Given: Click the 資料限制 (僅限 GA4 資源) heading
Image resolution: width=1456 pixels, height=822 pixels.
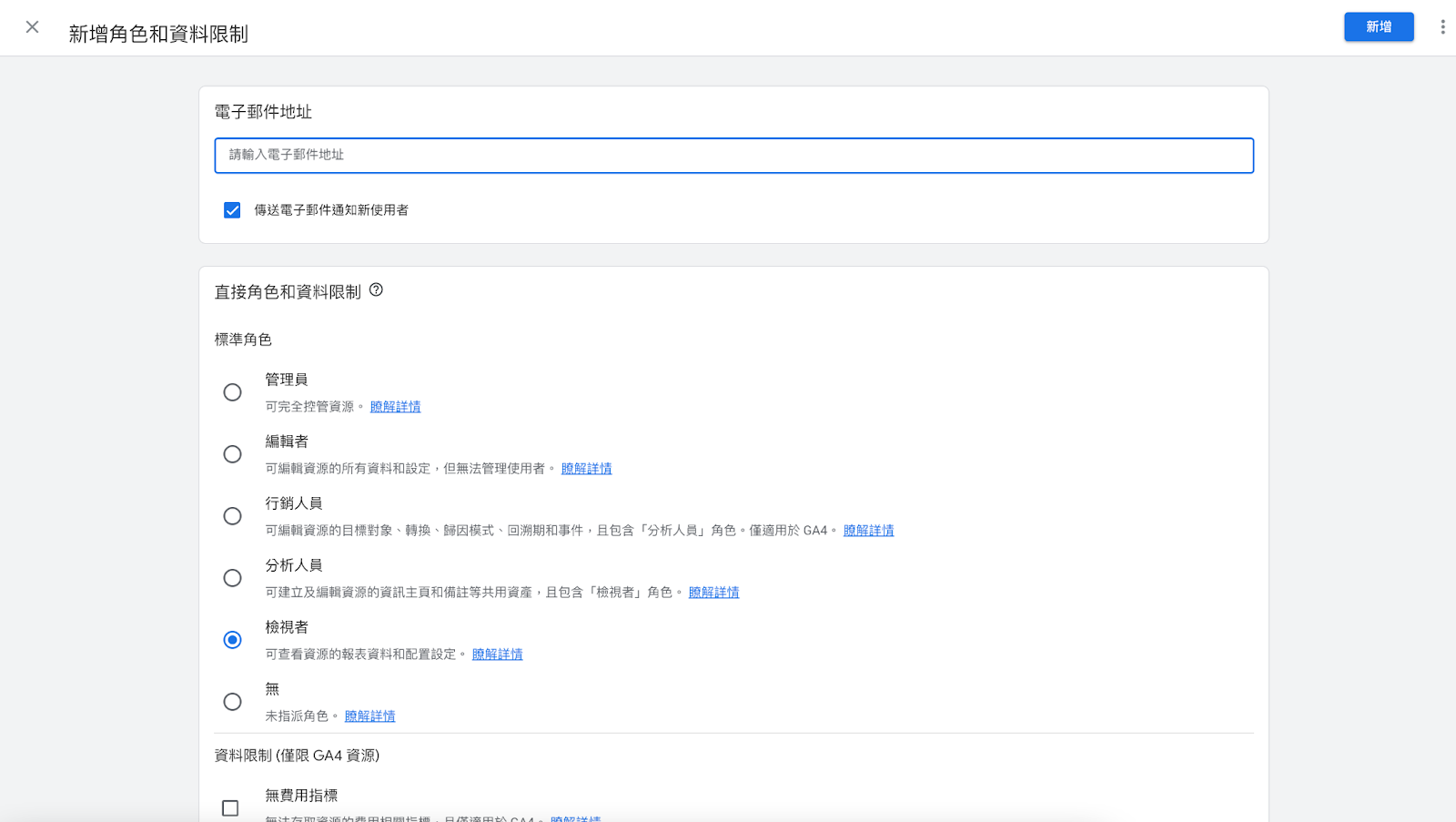Looking at the screenshot, I should (x=297, y=756).
